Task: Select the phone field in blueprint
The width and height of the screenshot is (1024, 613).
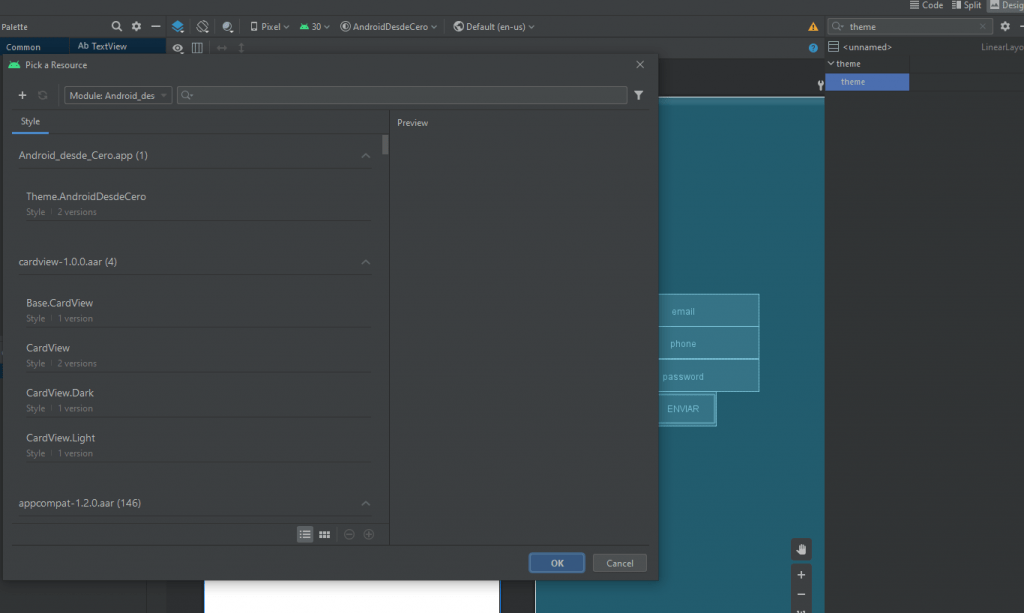Action: 709,343
